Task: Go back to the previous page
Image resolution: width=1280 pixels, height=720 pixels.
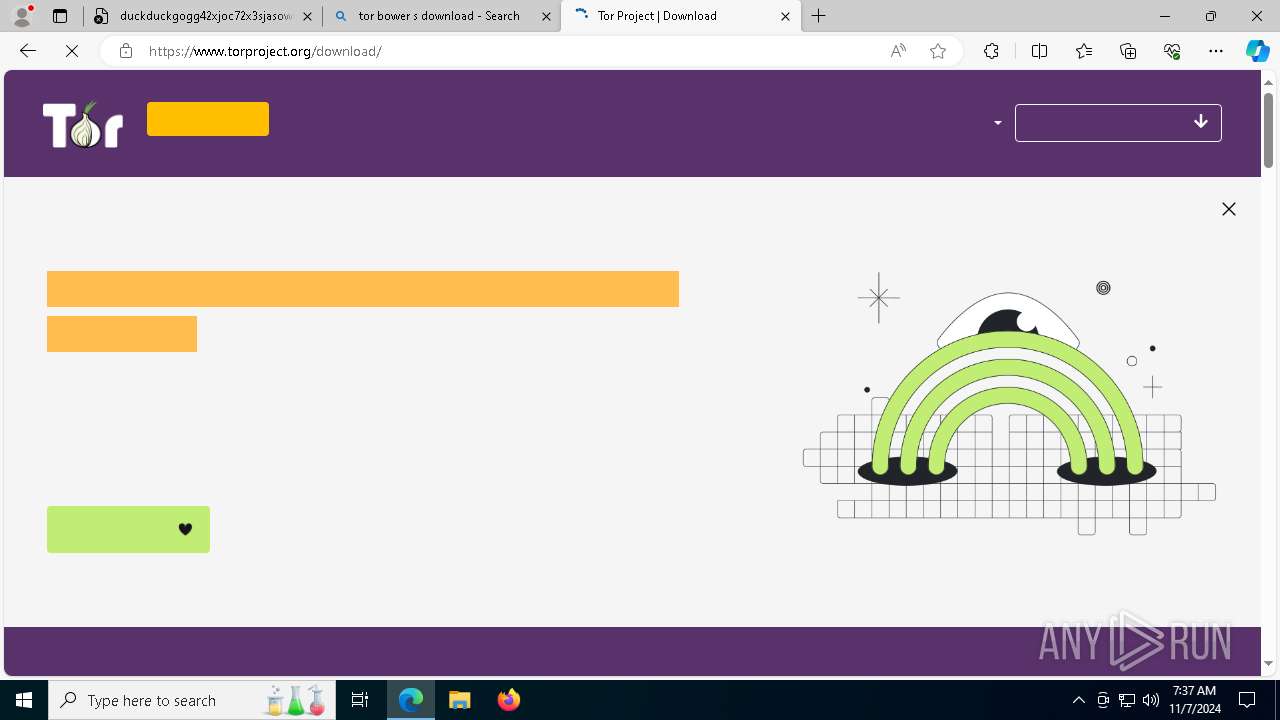Action: (x=28, y=51)
